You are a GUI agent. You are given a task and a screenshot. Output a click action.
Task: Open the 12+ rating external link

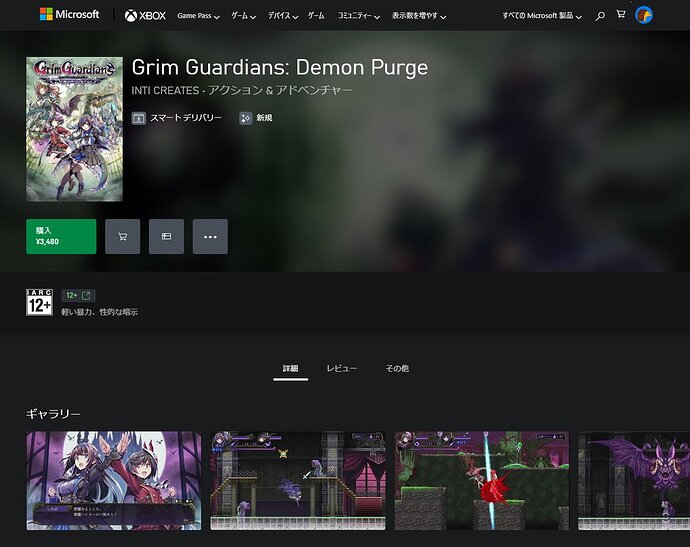point(78,296)
